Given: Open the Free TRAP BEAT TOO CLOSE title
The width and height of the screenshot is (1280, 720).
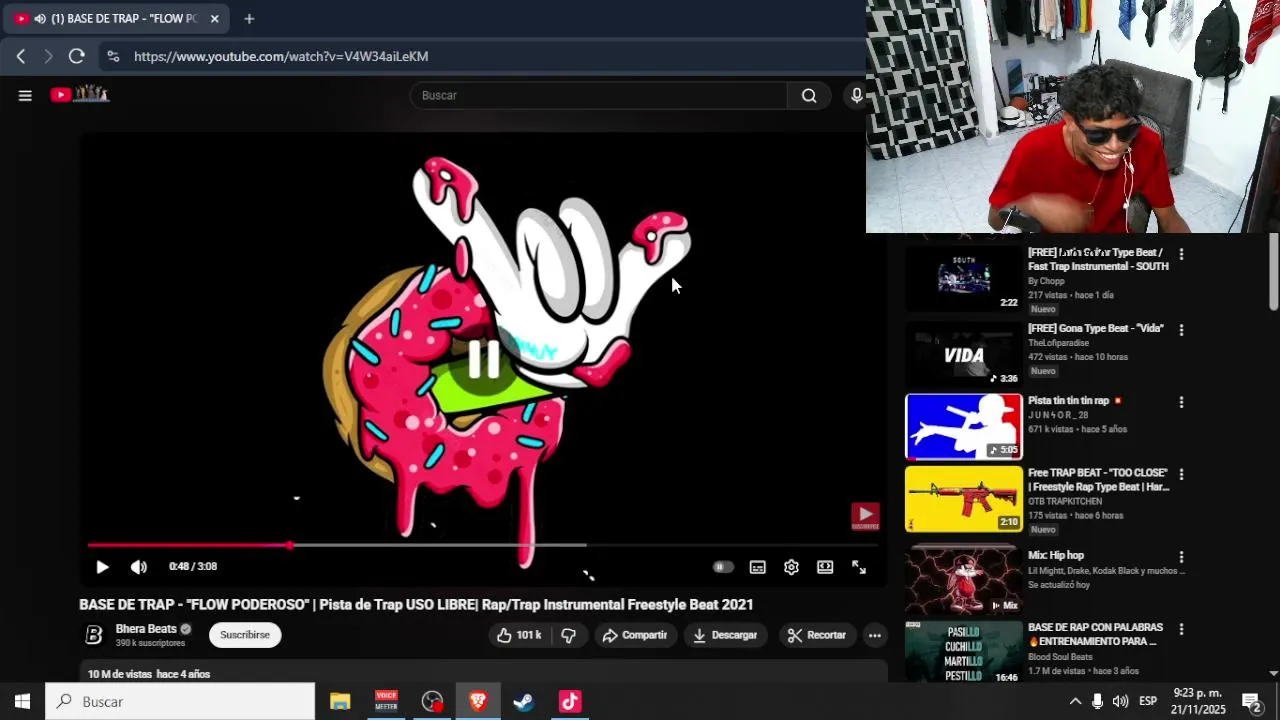Looking at the screenshot, I should click(1098, 479).
